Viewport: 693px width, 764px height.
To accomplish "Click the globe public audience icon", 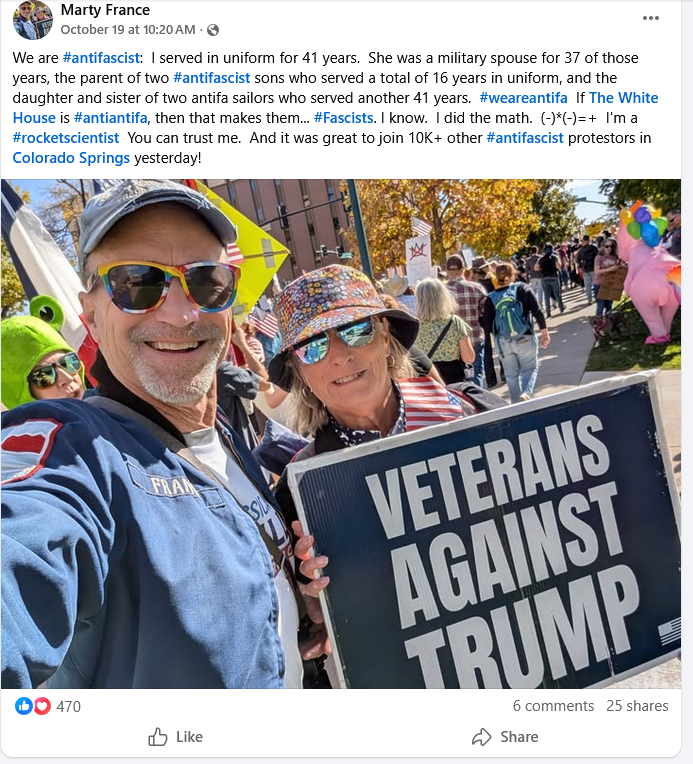I will [x=212, y=30].
